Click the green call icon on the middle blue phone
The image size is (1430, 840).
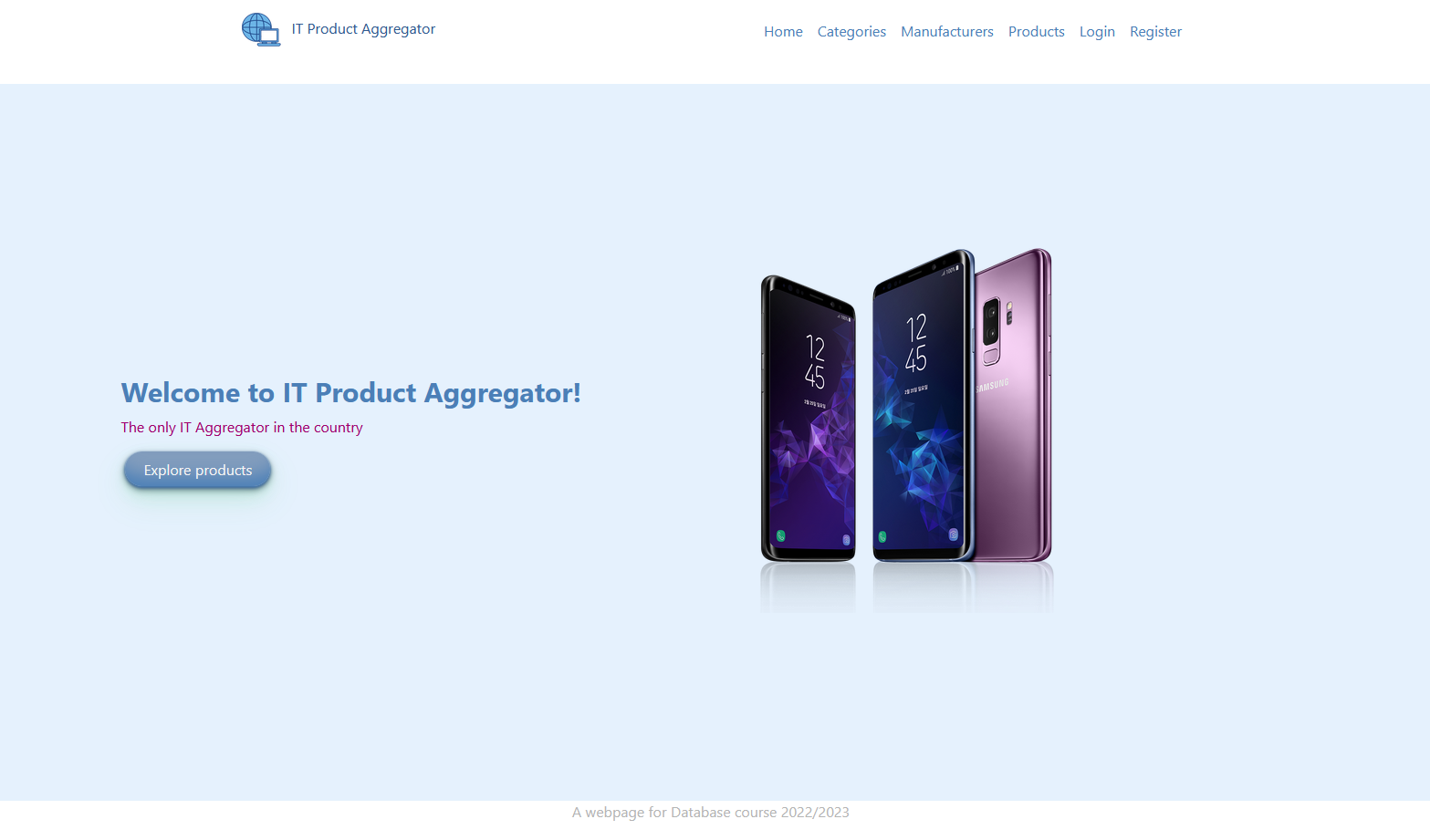(x=882, y=536)
